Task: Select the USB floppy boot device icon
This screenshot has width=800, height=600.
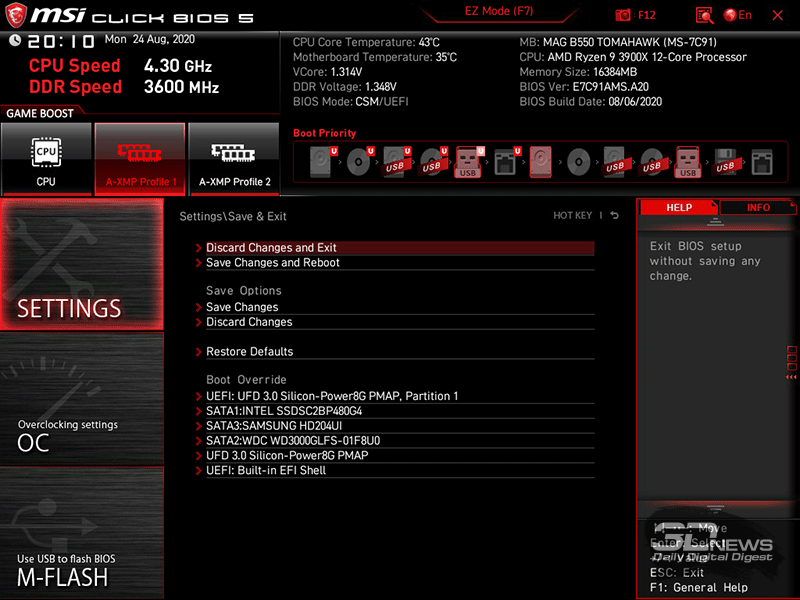Action: click(725, 162)
